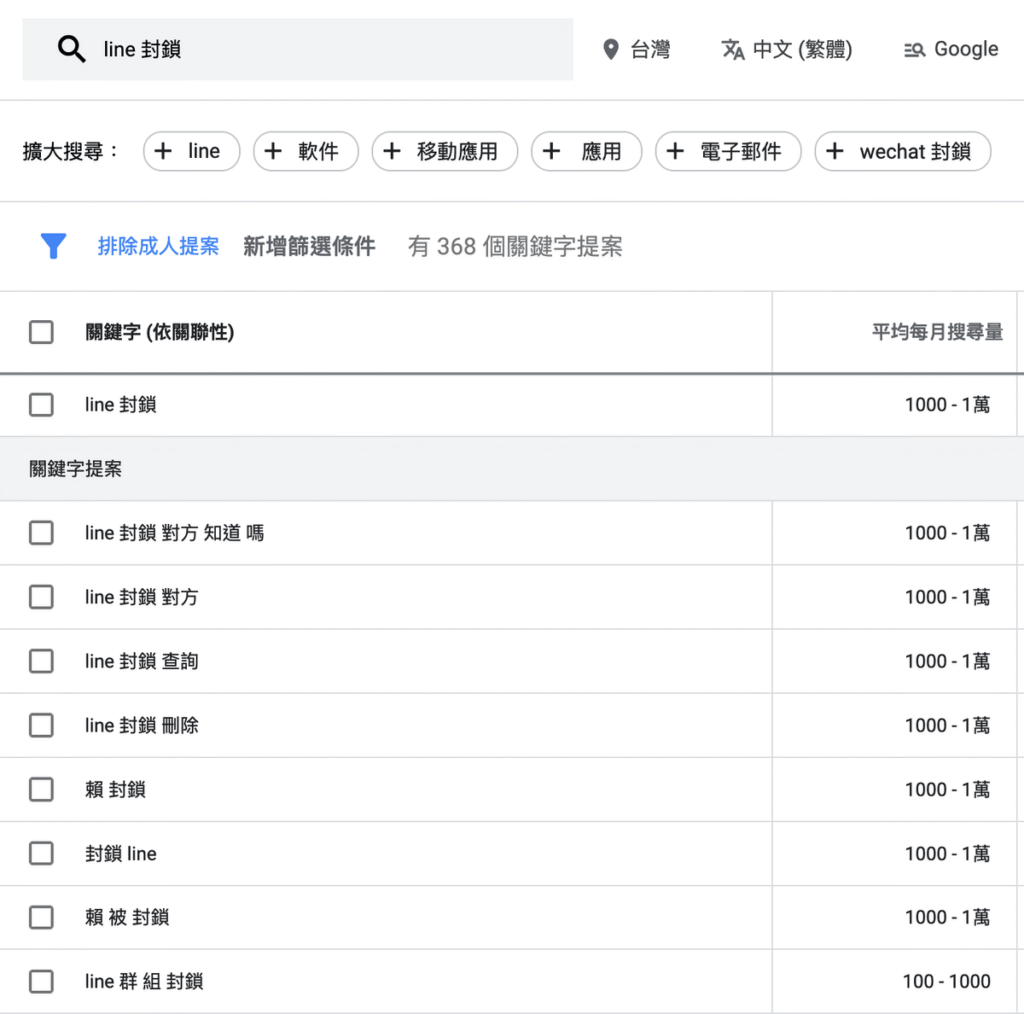This screenshot has width=1024, height=1014.
Task: Click the 排除成人提案 filter link
Action: pos(158,246)
